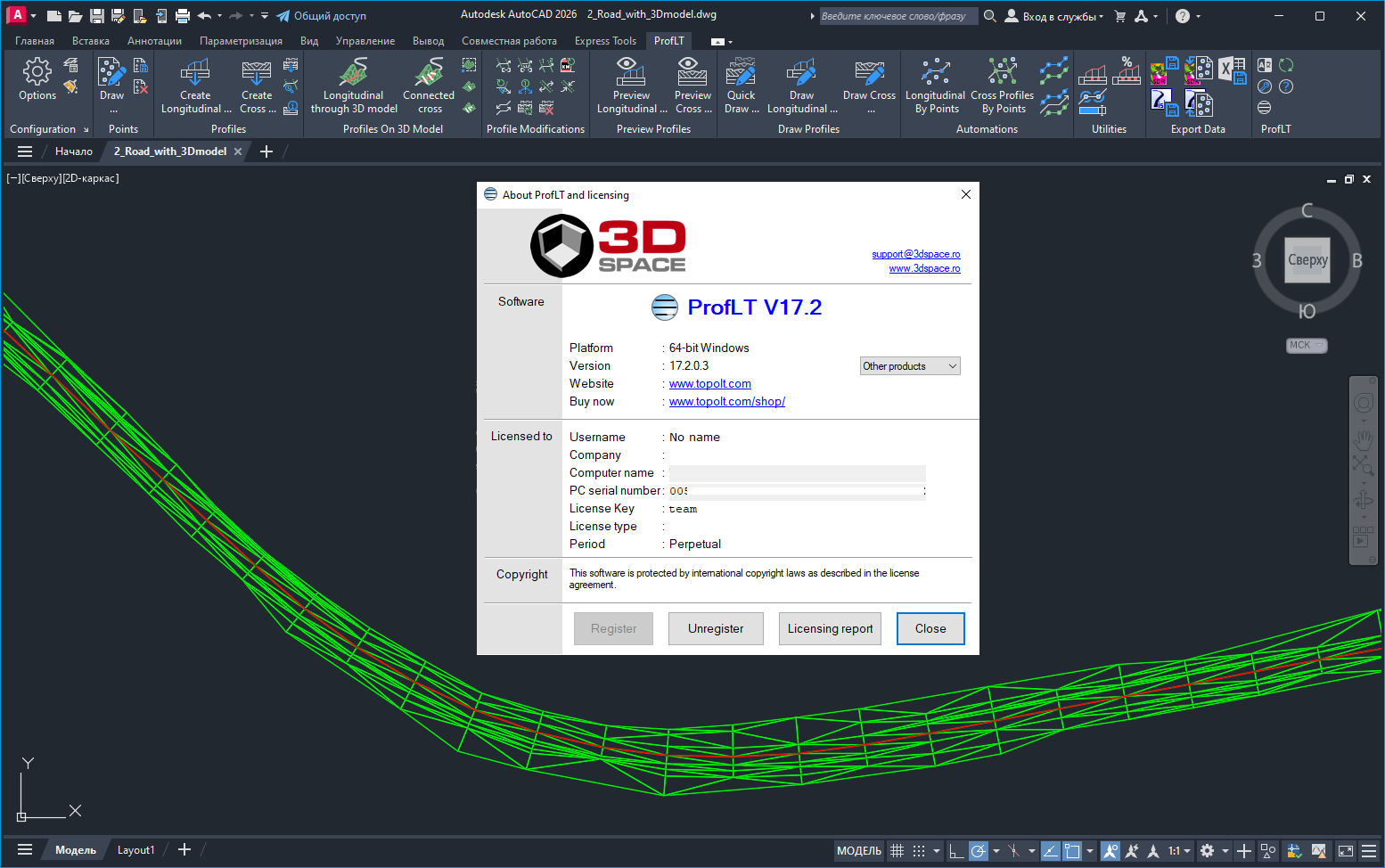The height and width of the screenshot is (868, 1385).
Task: Select the Create Cross profiles tool
Action: tap(256, 85)
